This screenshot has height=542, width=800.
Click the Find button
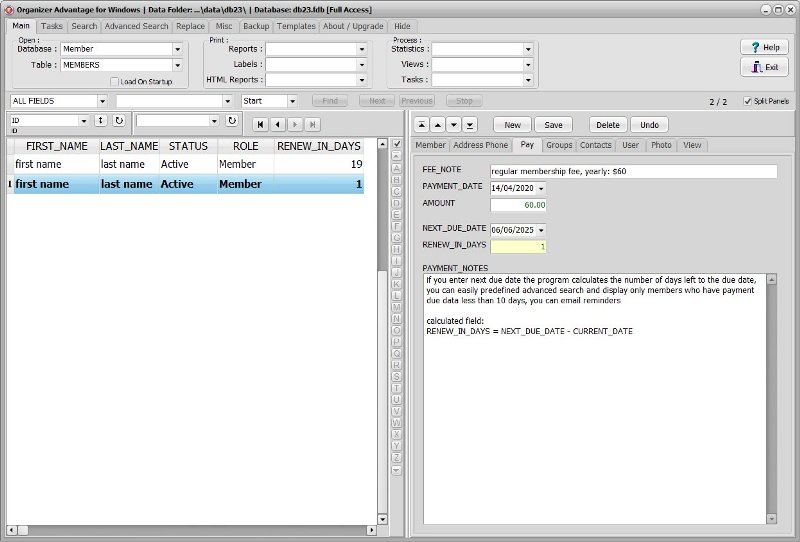[330, 101]
